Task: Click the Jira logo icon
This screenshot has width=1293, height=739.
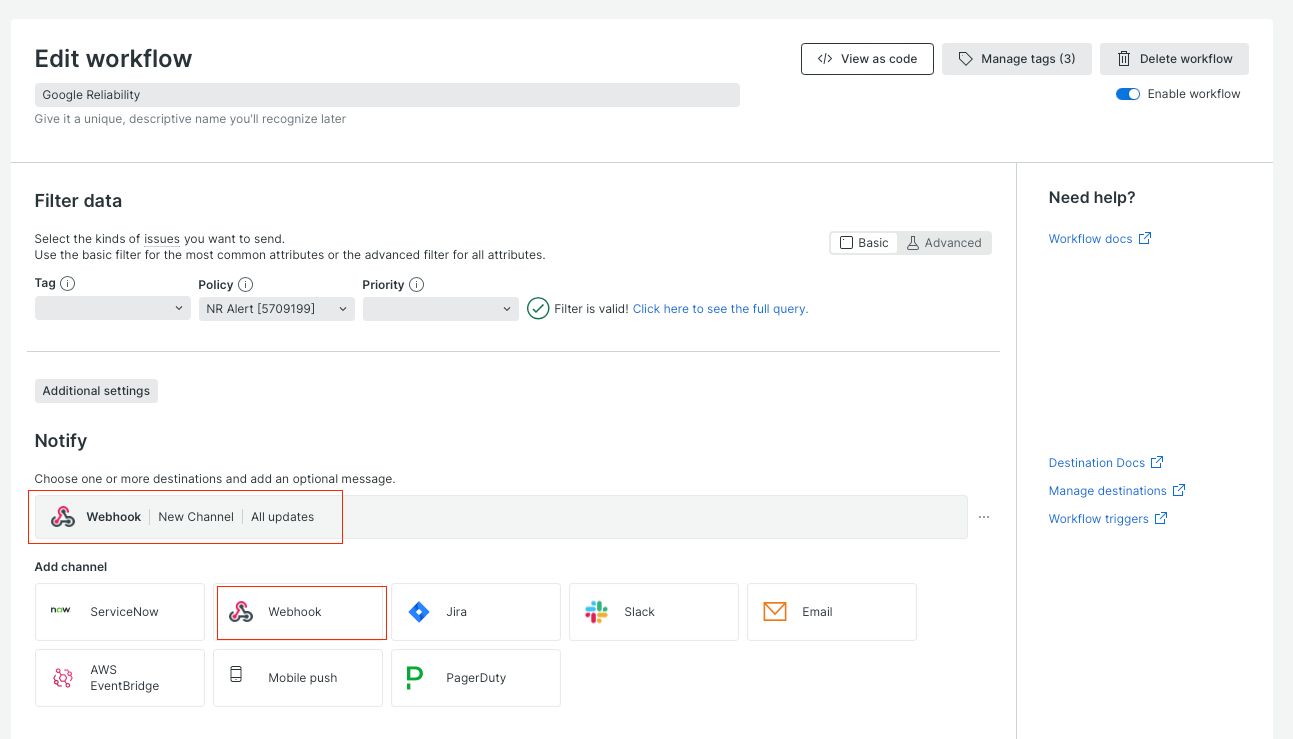Action: click(x=419, y=612)
